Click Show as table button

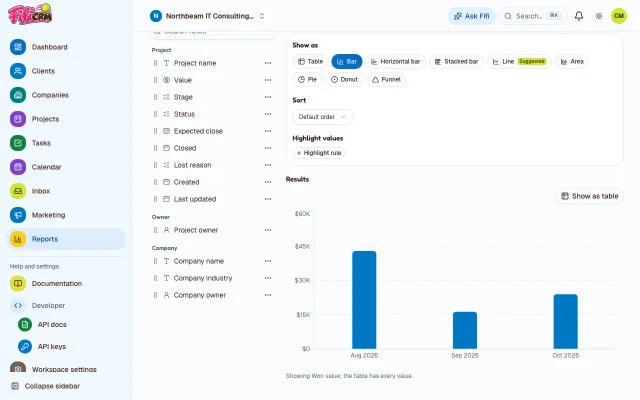click(589, 196)
